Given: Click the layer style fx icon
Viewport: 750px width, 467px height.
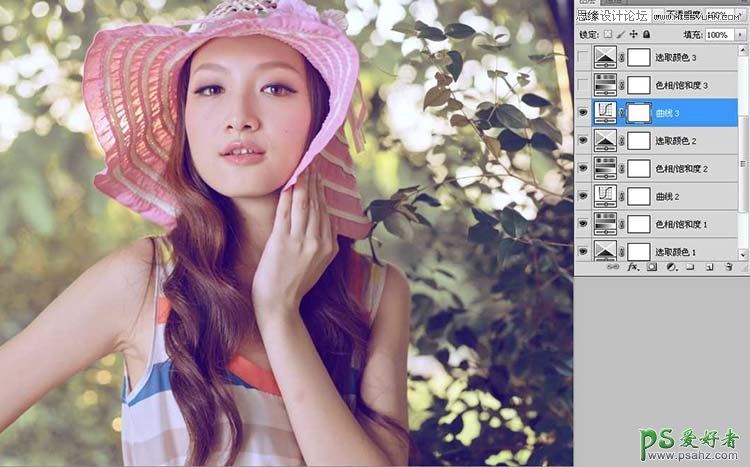Looking at the screenshot, I should [x=631, y=268].
